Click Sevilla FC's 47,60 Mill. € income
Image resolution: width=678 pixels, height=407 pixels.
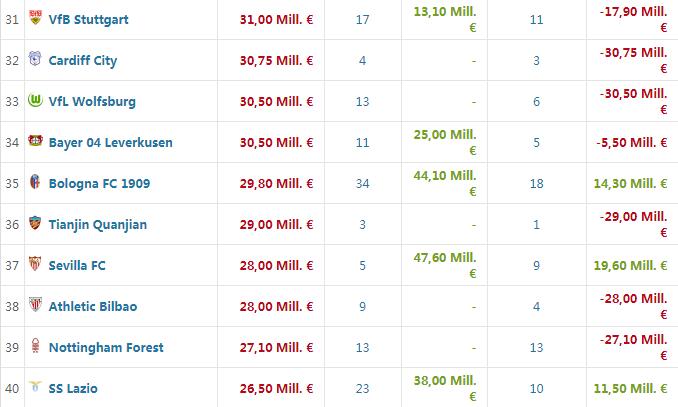(445, 266)
